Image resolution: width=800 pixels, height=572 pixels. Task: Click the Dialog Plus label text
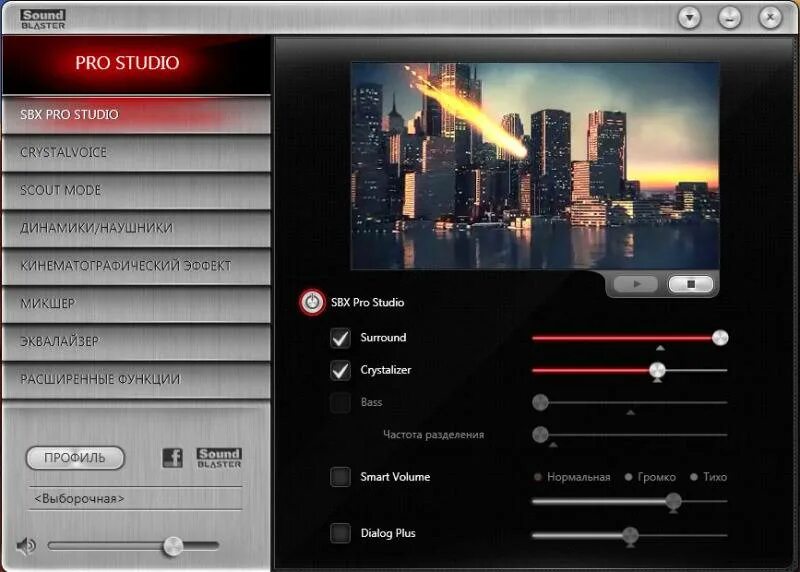pos(388,533)
